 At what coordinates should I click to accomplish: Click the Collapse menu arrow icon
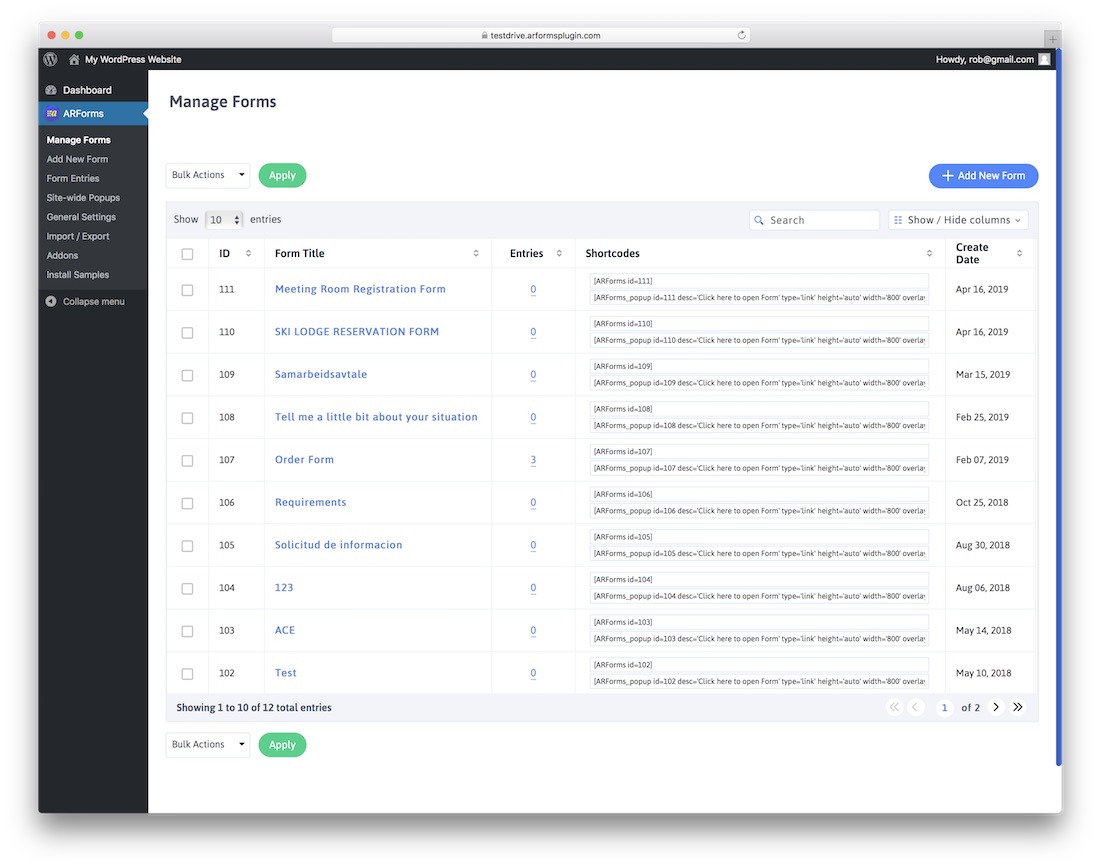pyautogui.click(x=51, y=302)
